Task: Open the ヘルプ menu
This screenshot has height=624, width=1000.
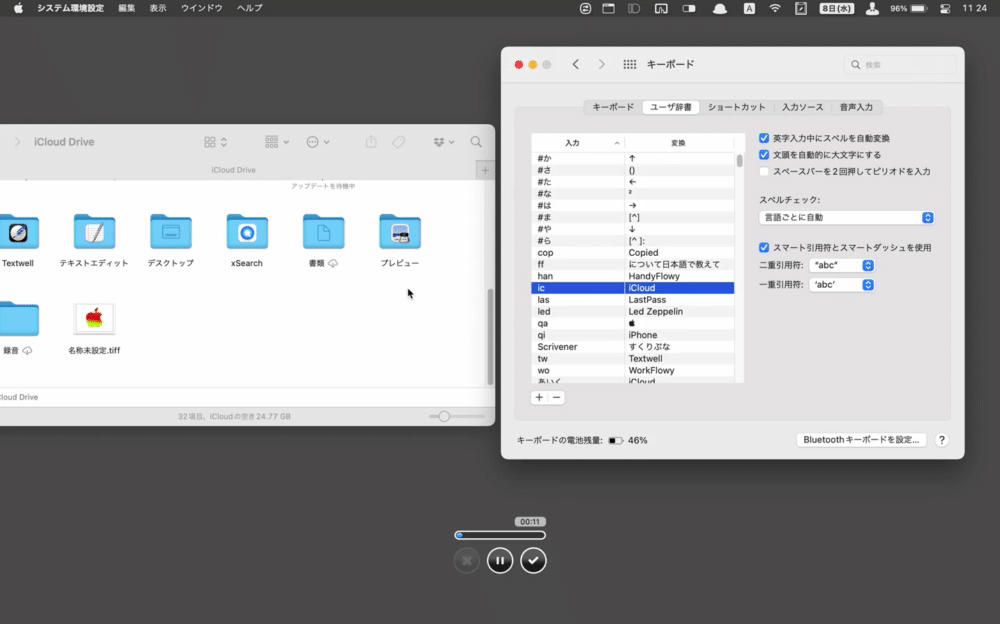Action: point(249,8)
